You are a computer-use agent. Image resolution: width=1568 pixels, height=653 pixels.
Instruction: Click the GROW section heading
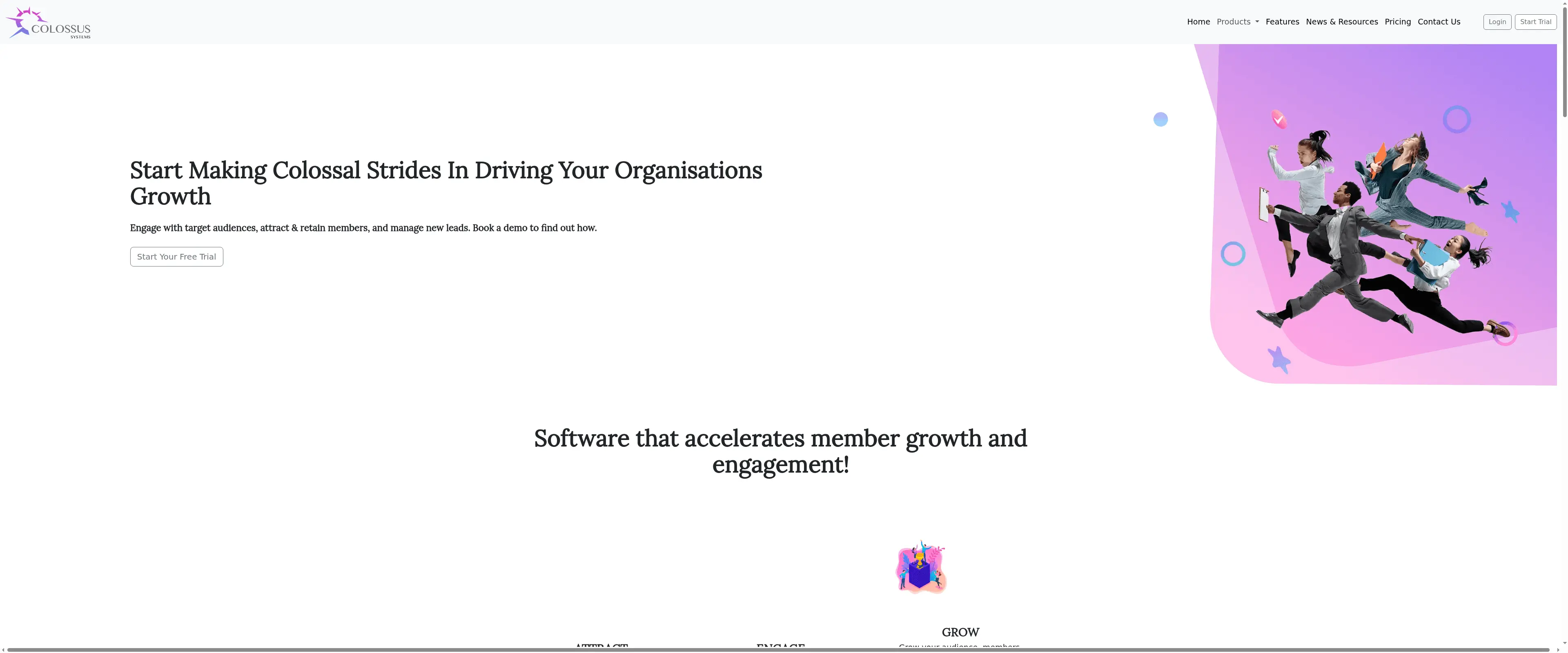point(960,632)
